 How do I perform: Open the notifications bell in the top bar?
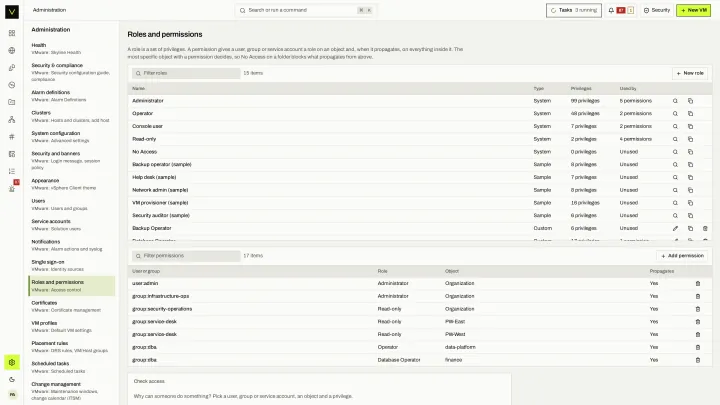tap(611, 10)
